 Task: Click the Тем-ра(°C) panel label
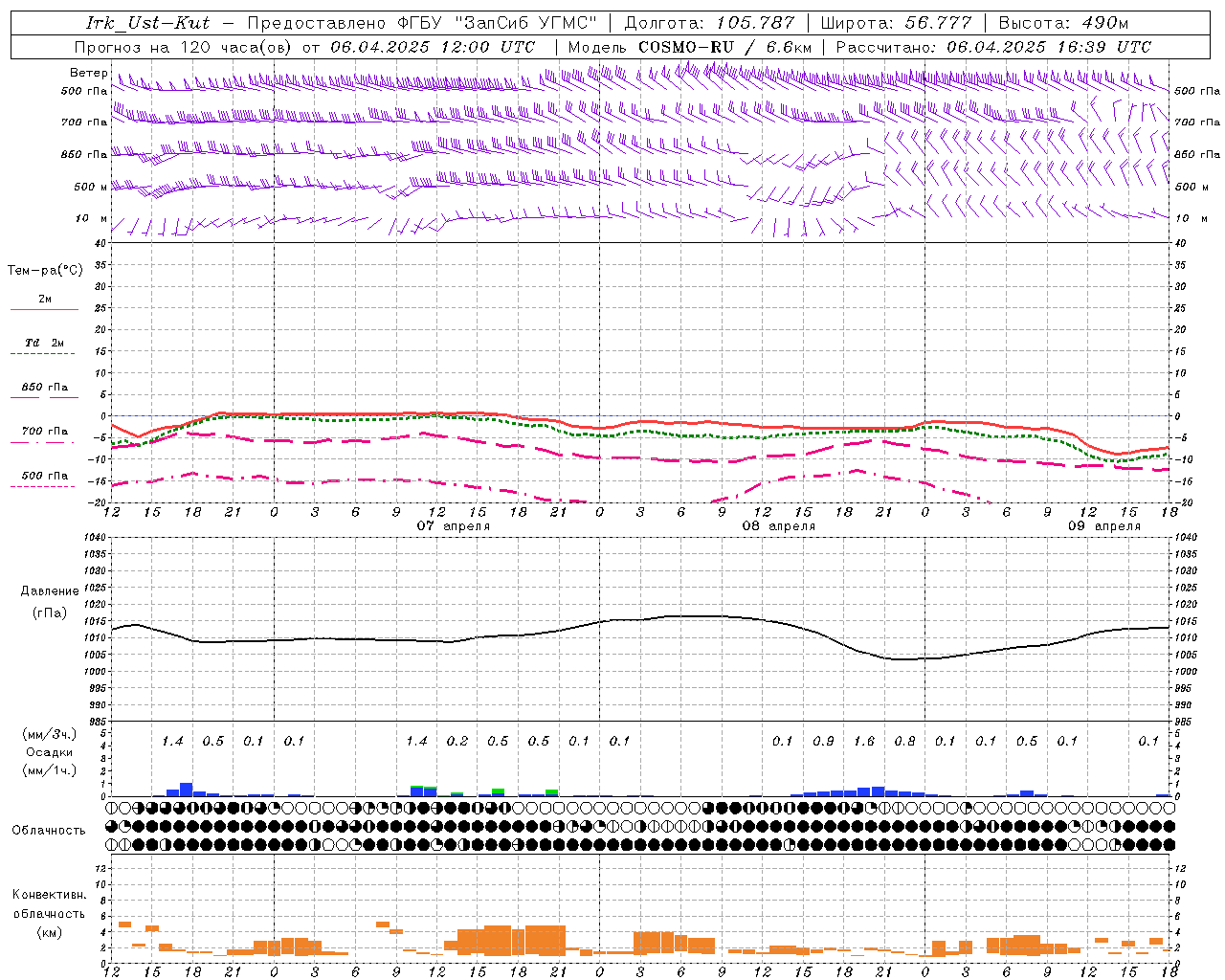[45, 271]
